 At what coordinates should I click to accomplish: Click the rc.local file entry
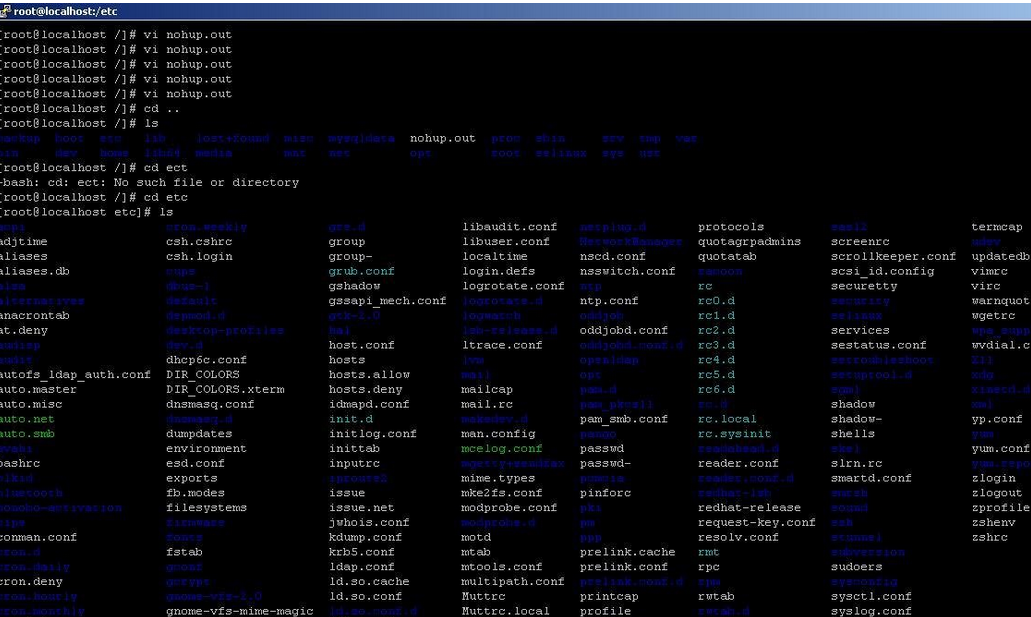click(727, 419)
